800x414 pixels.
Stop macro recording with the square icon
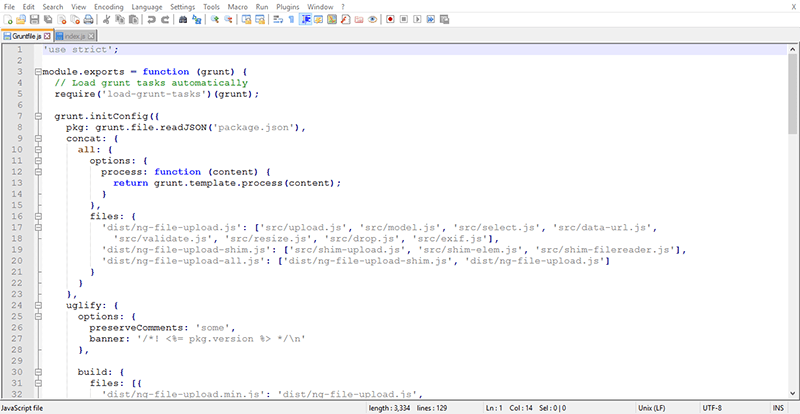pyautogui.click(x=404, y=19)
